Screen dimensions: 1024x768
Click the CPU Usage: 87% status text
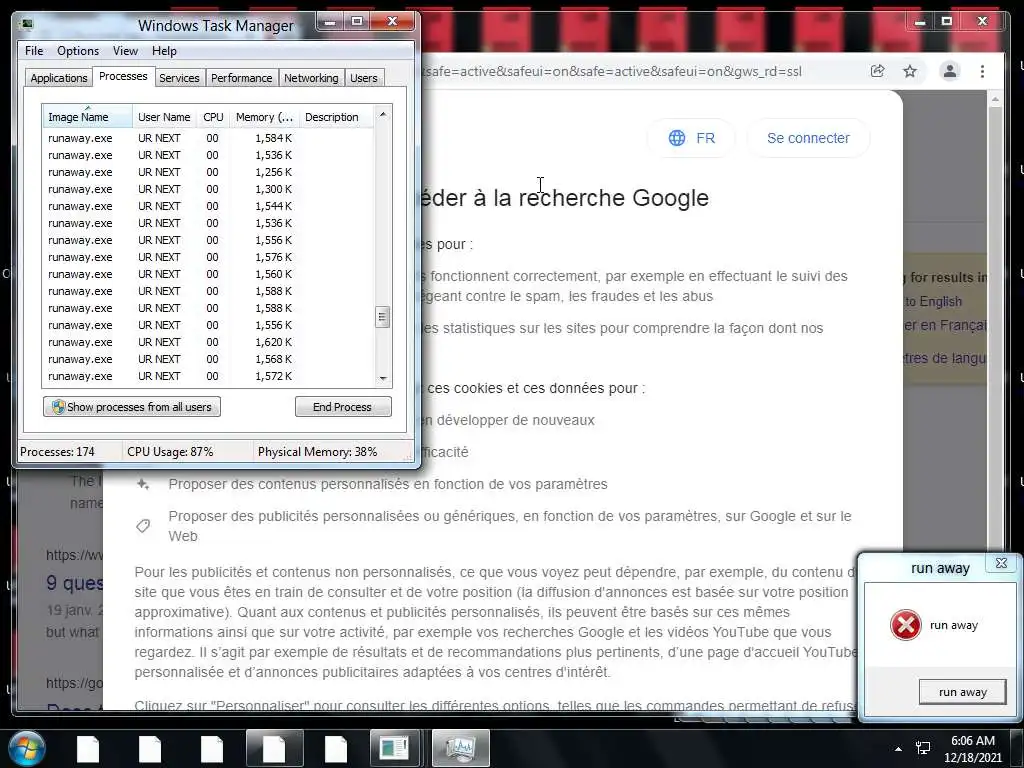click(170, 451)
